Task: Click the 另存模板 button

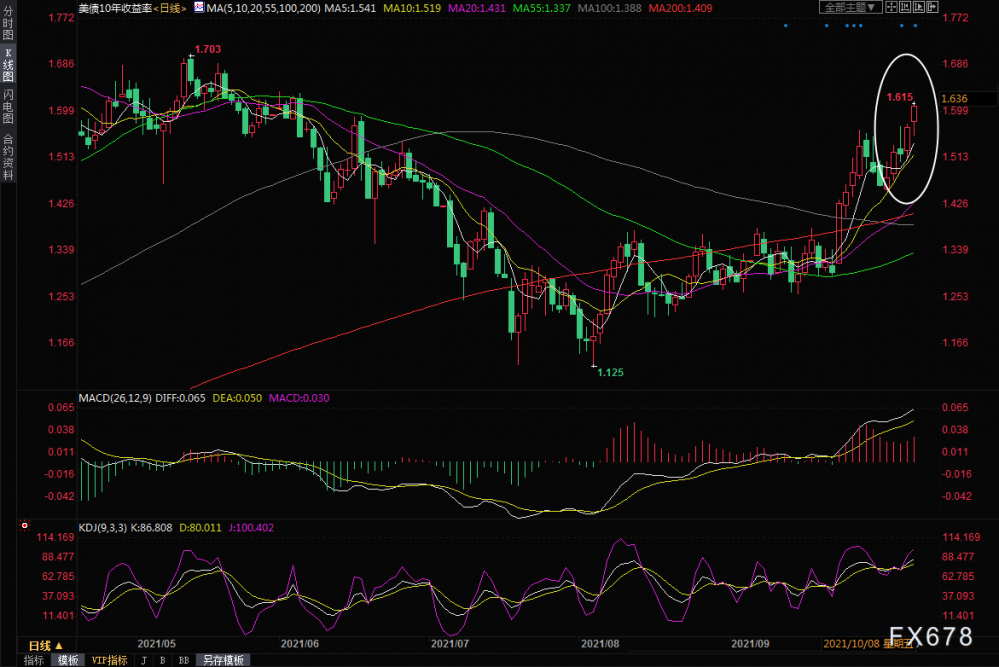Action: [x=223, y=660]
